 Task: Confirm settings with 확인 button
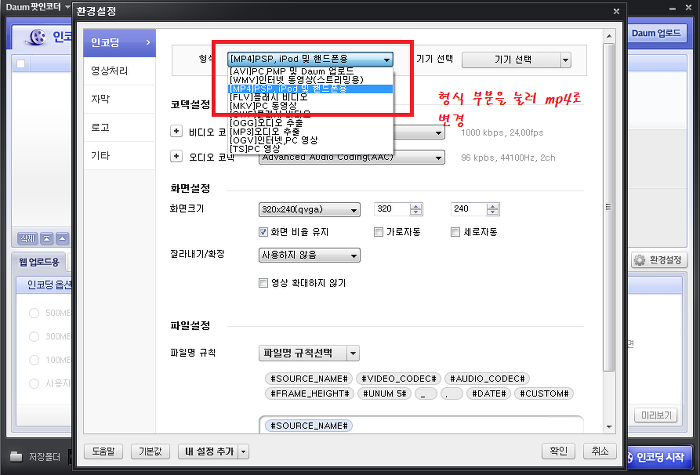558,451
